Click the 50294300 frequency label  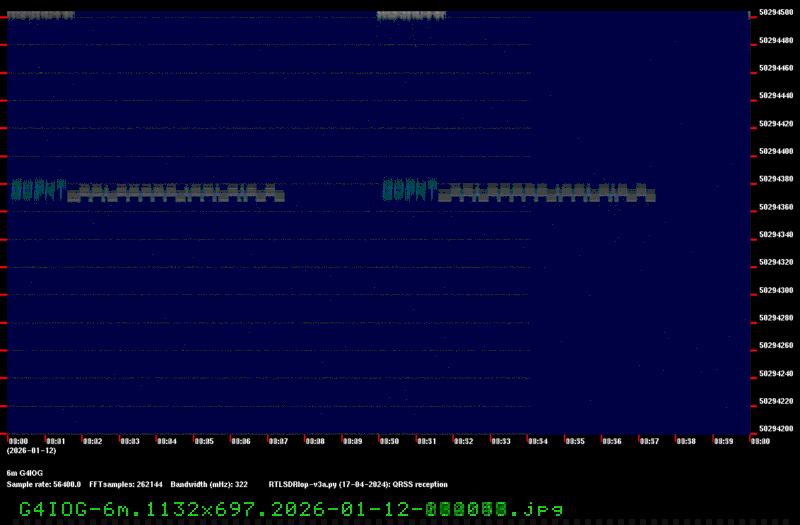click(x=776, y=290)
